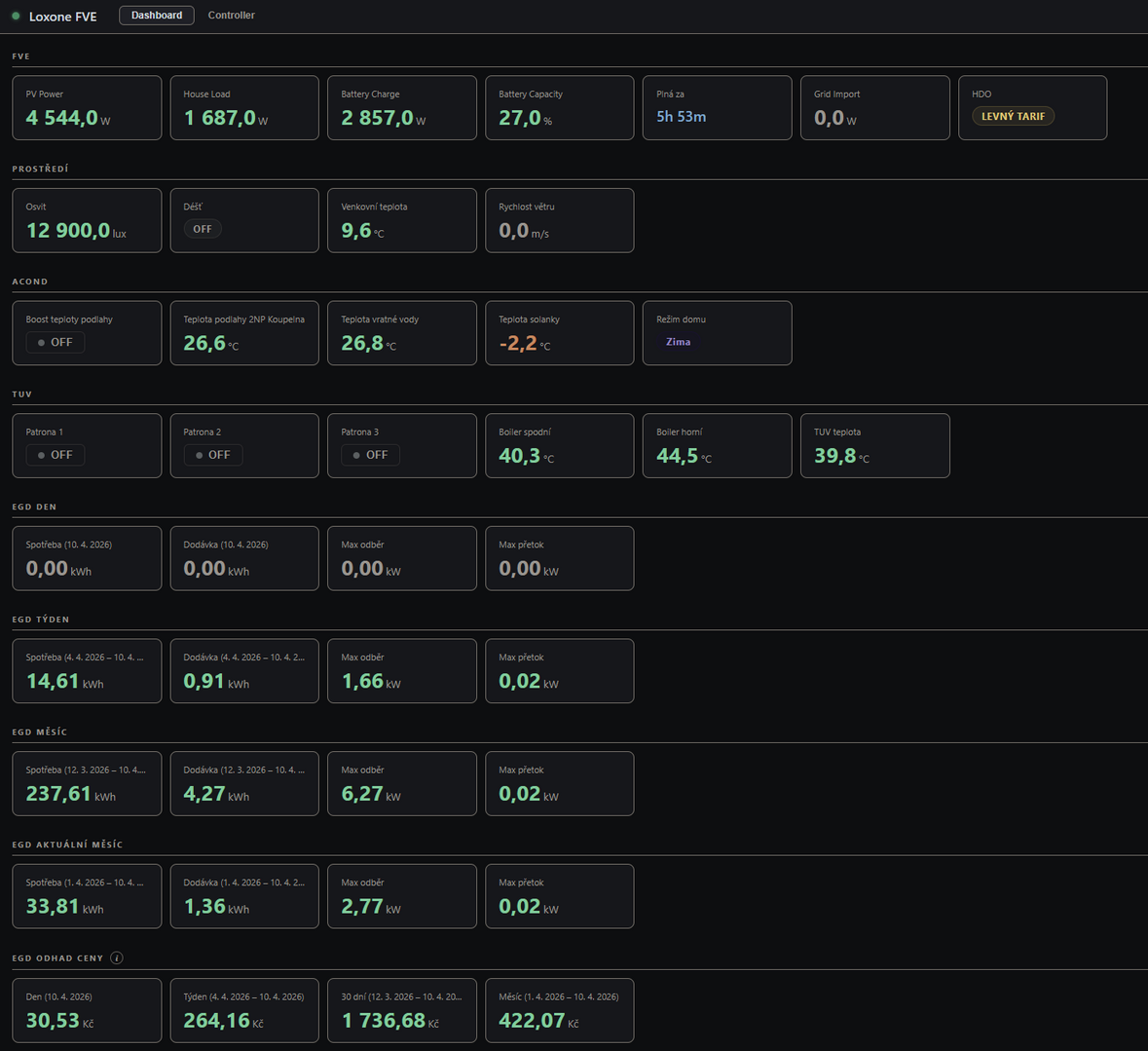Image resolution: width=1148 pixels, height=1051 pixels.
Task: Click the Déšť OFF indicator
Action: pyautogui.click(x=203, y=229)
